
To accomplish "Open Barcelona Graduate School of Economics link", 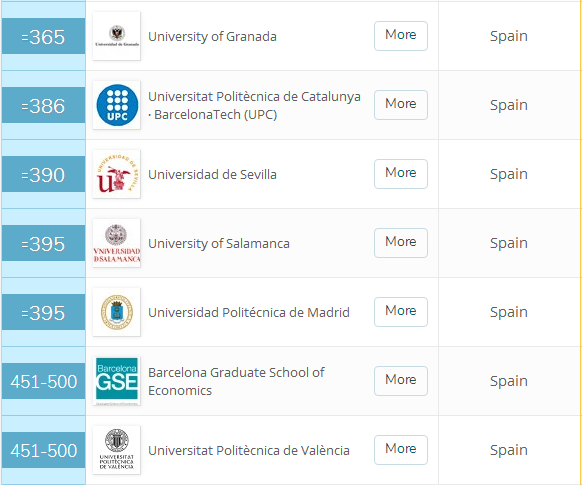I will [236, 381].
